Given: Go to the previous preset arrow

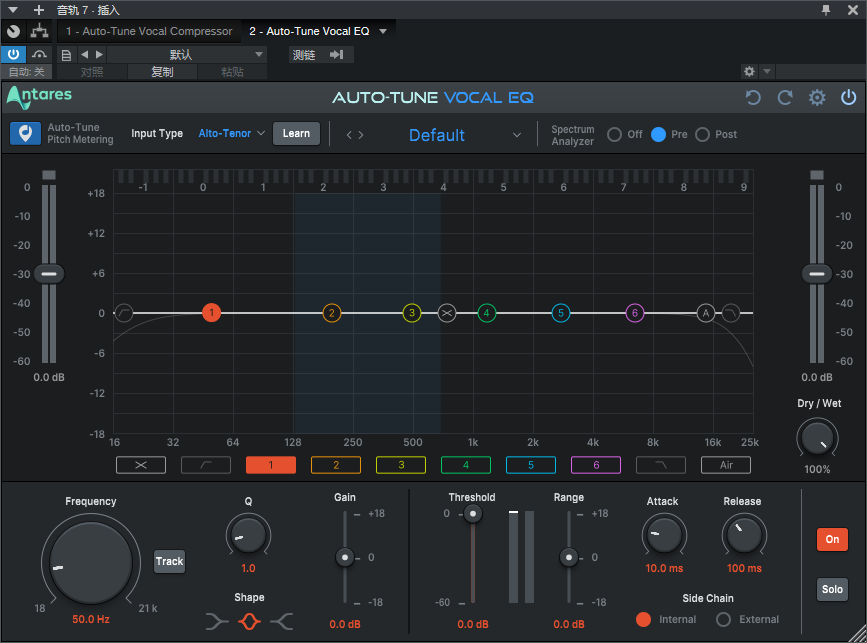Looking at the screenshot, I should (349, 135).
